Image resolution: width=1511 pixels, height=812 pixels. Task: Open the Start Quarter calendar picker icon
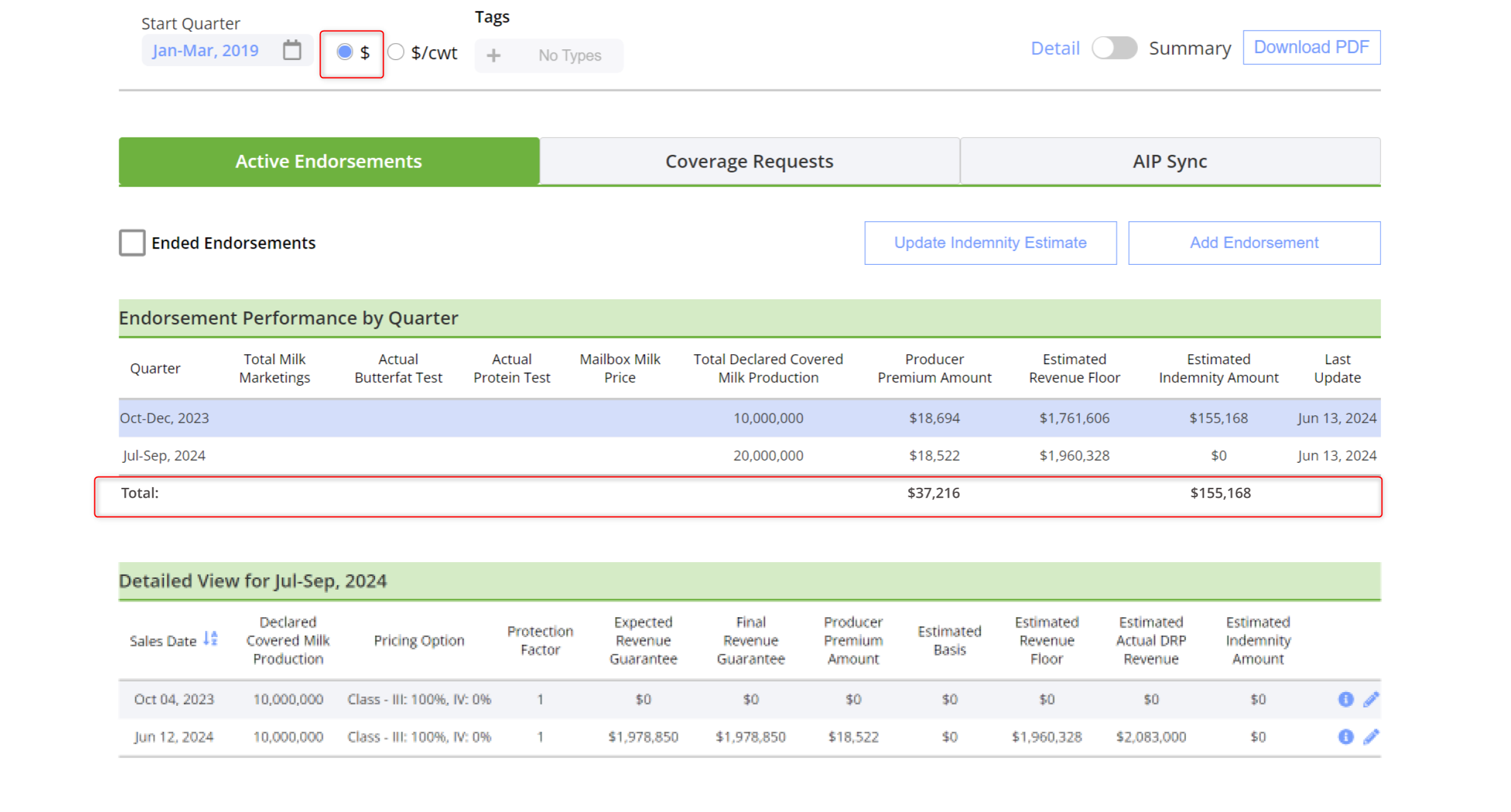coord(292,50)
